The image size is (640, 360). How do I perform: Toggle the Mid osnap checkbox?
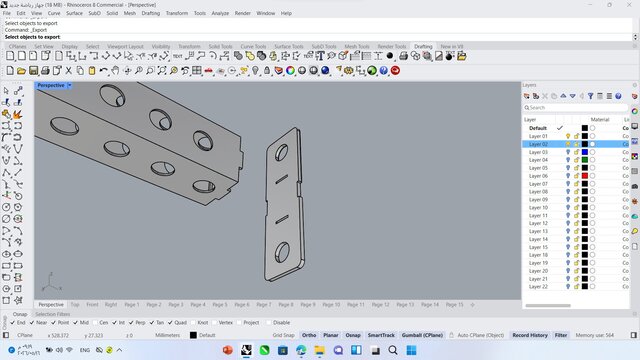76,322
